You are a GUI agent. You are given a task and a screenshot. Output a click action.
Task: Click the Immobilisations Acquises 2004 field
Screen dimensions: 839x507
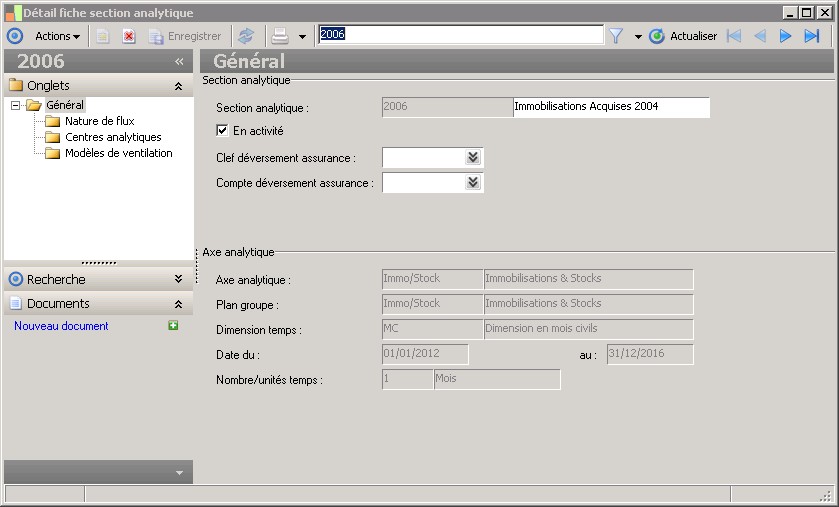[x=610, y=107]
